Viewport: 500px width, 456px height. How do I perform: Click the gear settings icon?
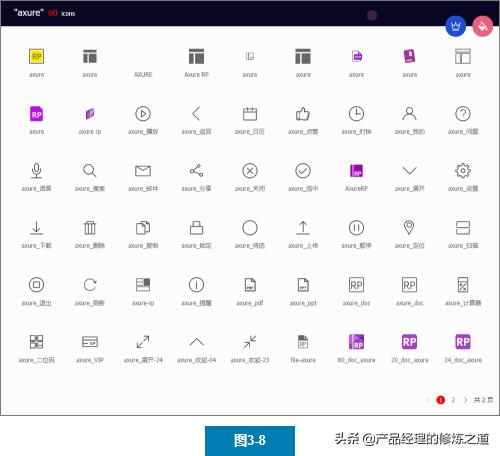point(463,171)
